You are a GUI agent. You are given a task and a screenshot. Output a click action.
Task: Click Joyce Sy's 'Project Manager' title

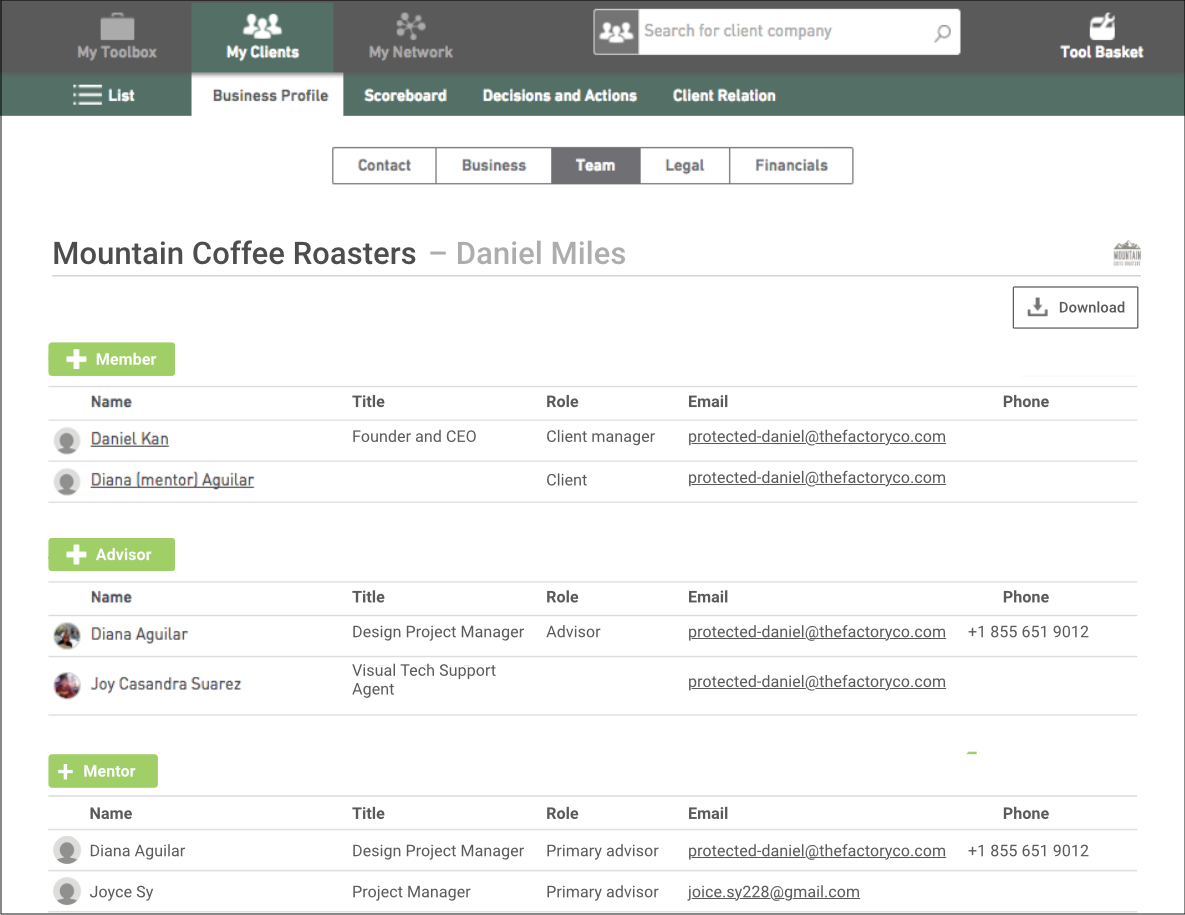tap(411, 892)
